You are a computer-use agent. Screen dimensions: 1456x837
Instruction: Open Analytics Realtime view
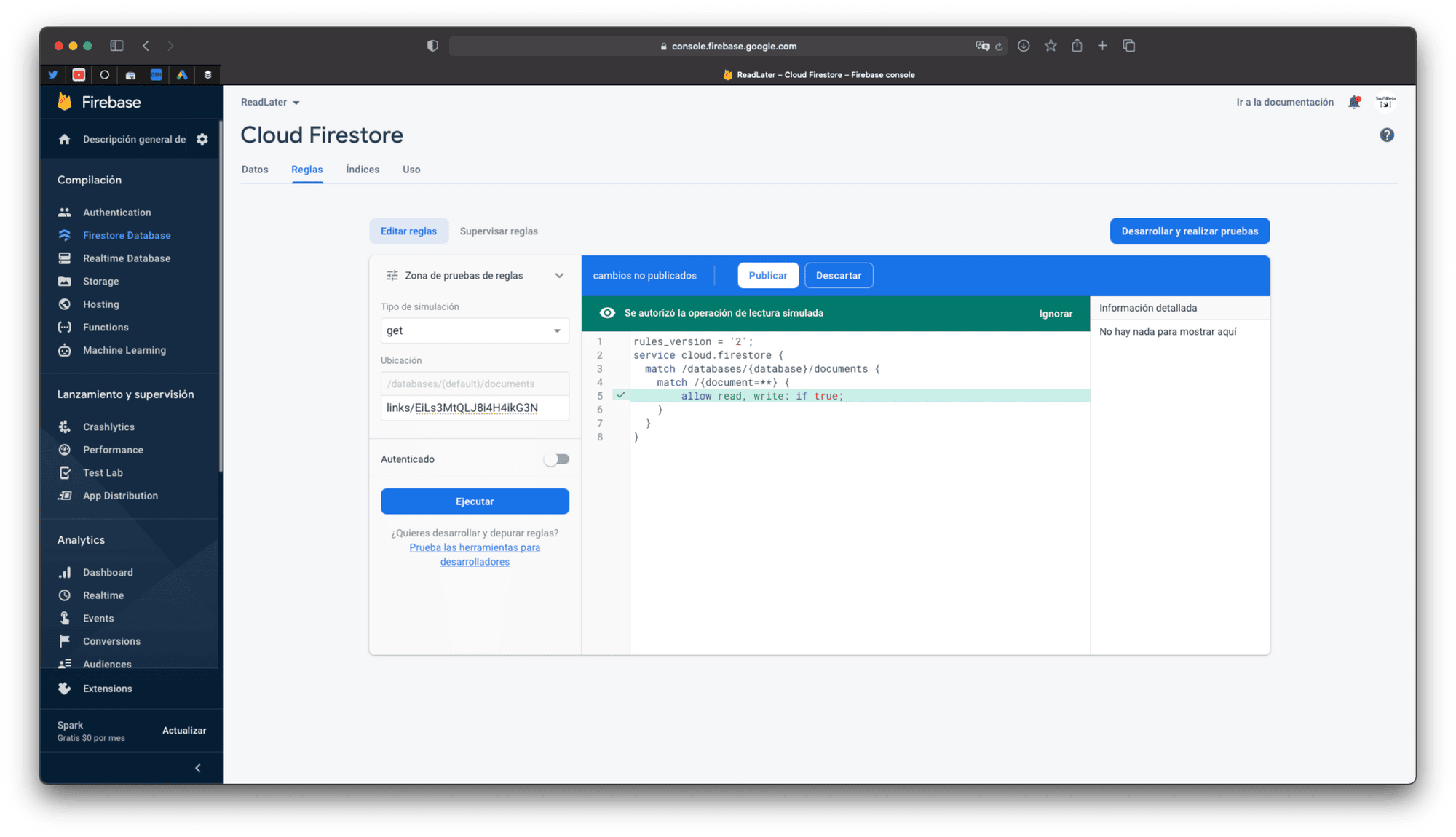pyautogui.click(x=103, y=595)
